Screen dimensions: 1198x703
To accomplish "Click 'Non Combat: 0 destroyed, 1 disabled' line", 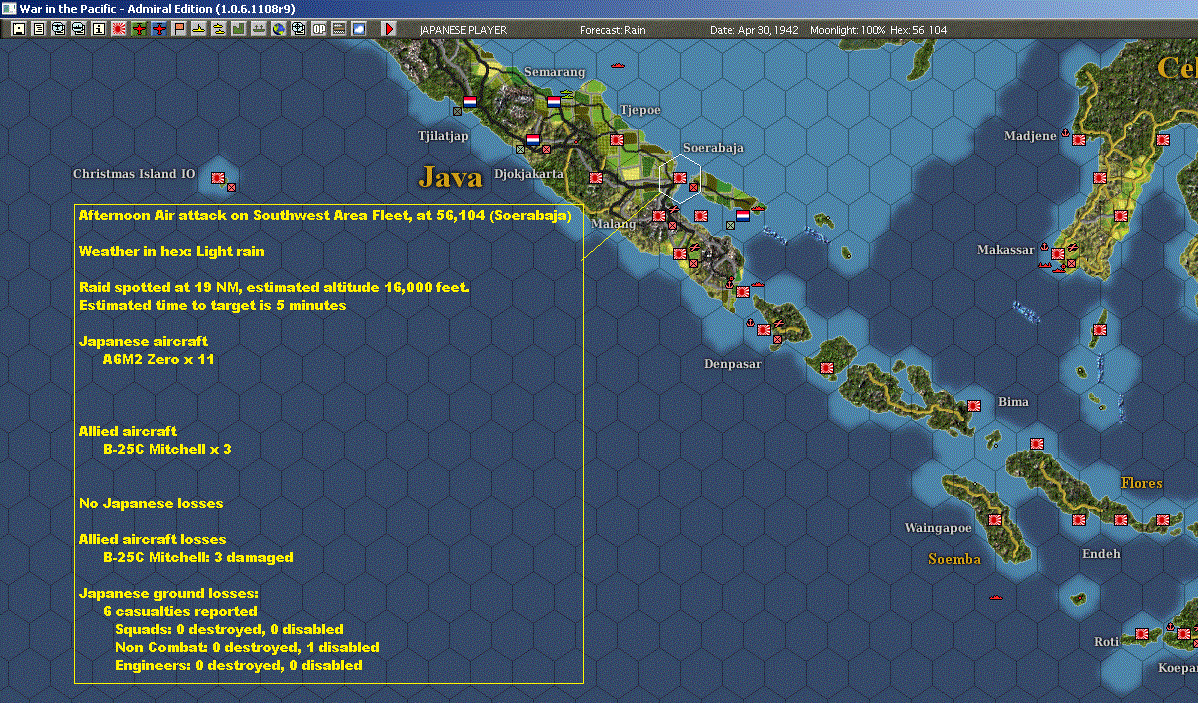I will (248, 647).
